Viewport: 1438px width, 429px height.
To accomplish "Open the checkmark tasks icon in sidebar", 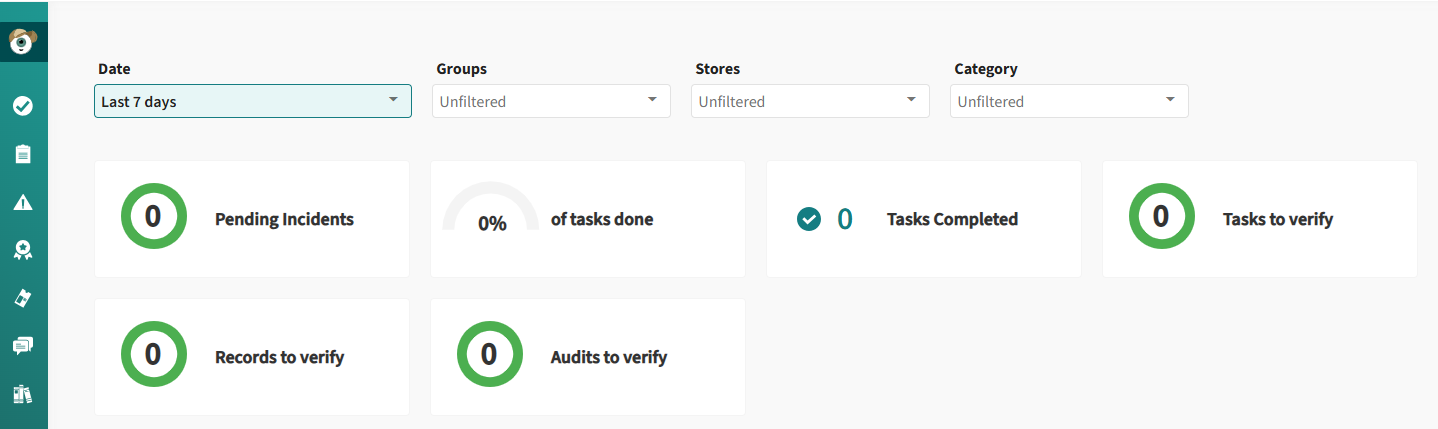I will (23, 105).
